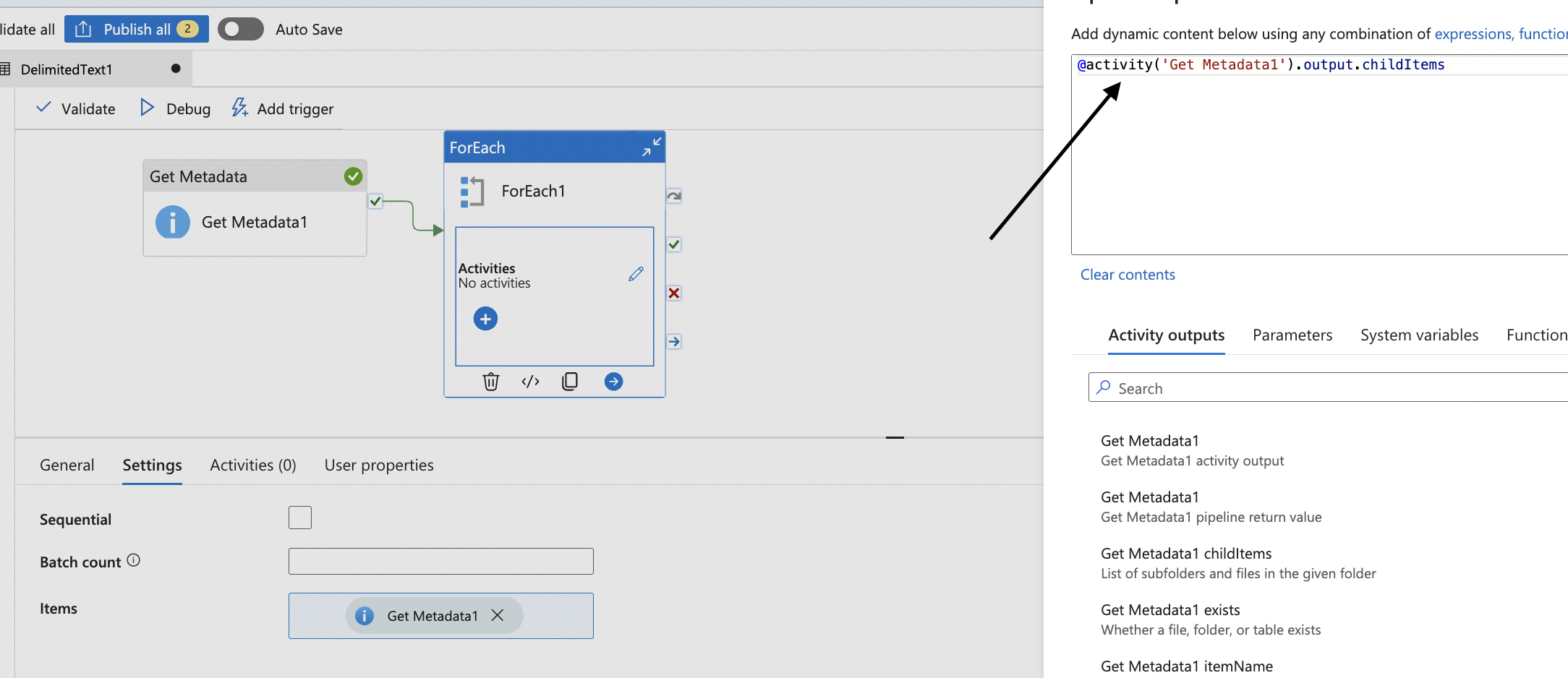
Task: Click the Publish all button
Action: click(x=136, y=29)
